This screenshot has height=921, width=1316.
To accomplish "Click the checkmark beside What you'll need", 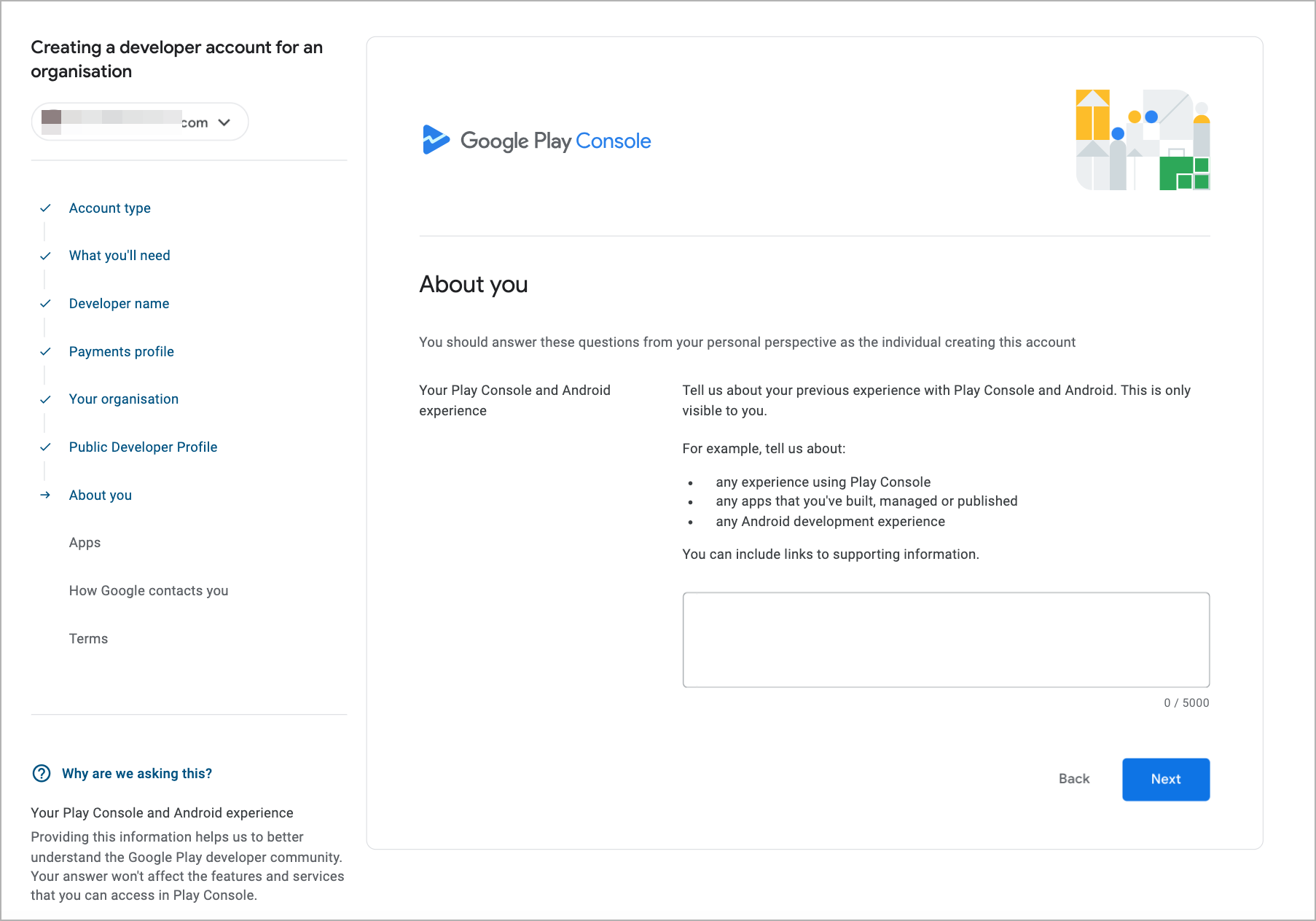I will tap(45, 256).
